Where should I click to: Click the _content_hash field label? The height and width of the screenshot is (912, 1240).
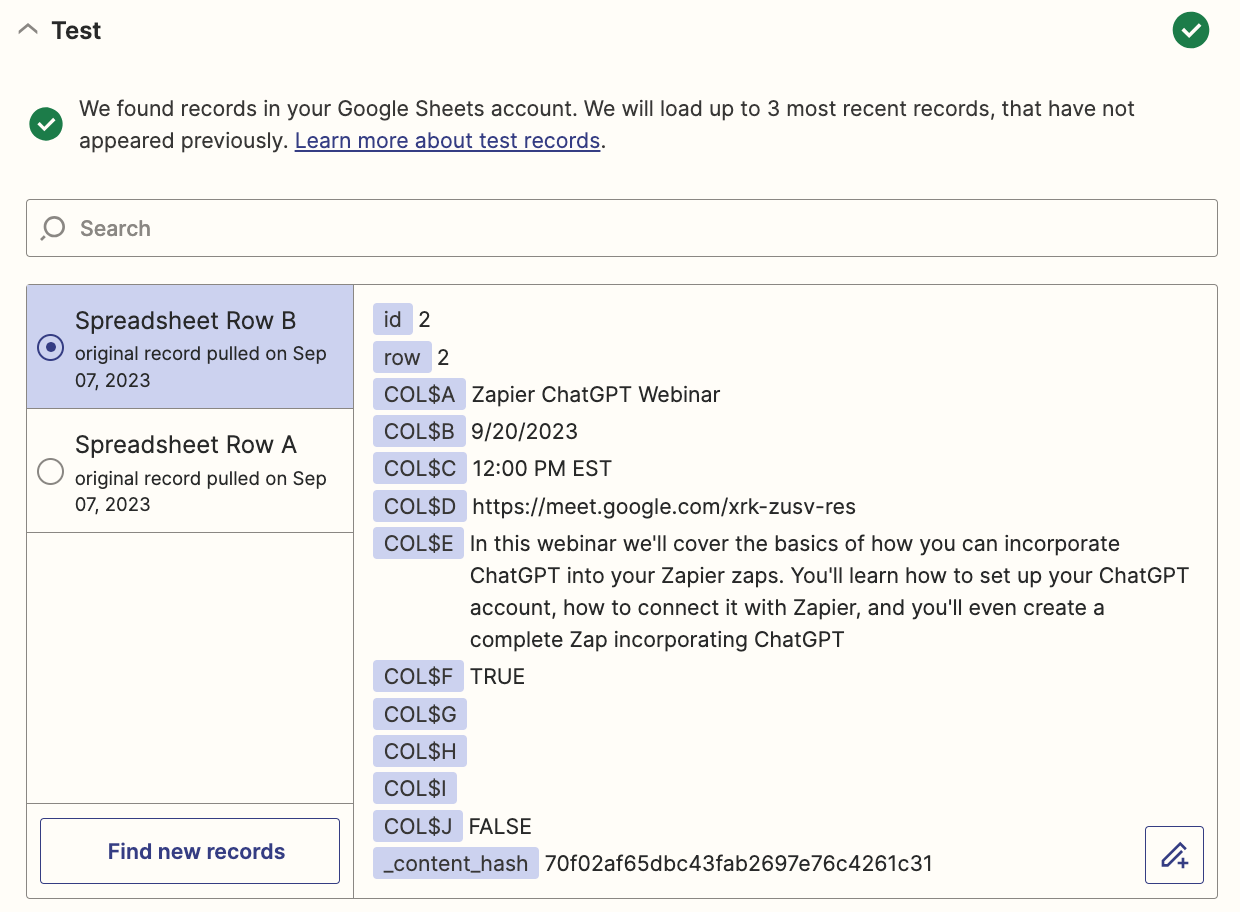coord(456,863)
